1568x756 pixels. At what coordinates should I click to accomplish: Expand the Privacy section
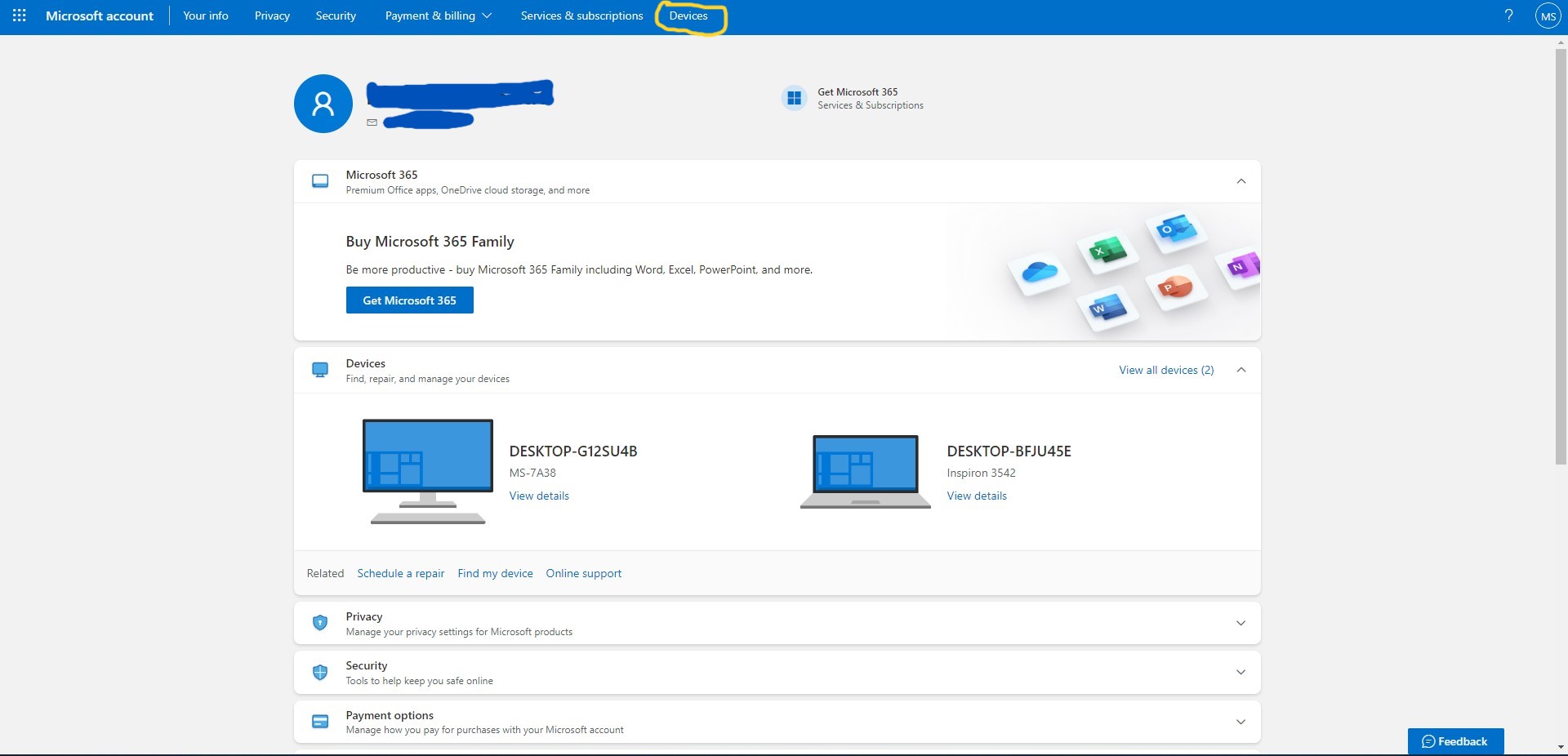click(1241, 623)
